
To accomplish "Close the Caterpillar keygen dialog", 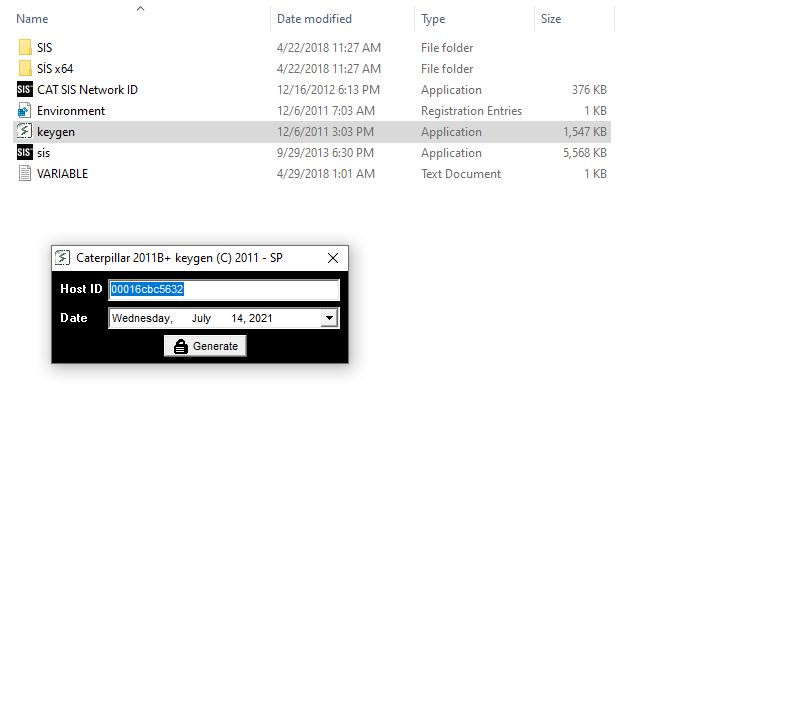I will point(333,258).
